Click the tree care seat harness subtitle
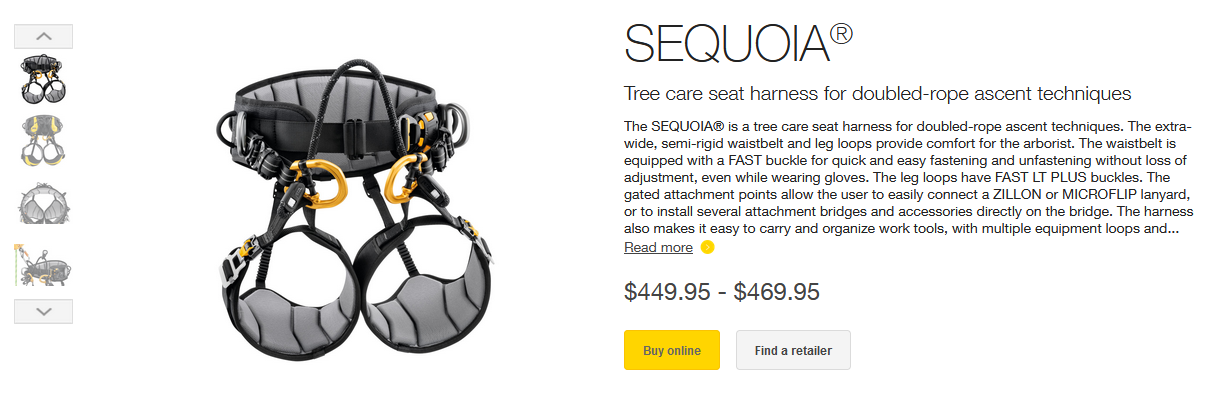This screenshot has height=395, width=1225. [877, 94]
